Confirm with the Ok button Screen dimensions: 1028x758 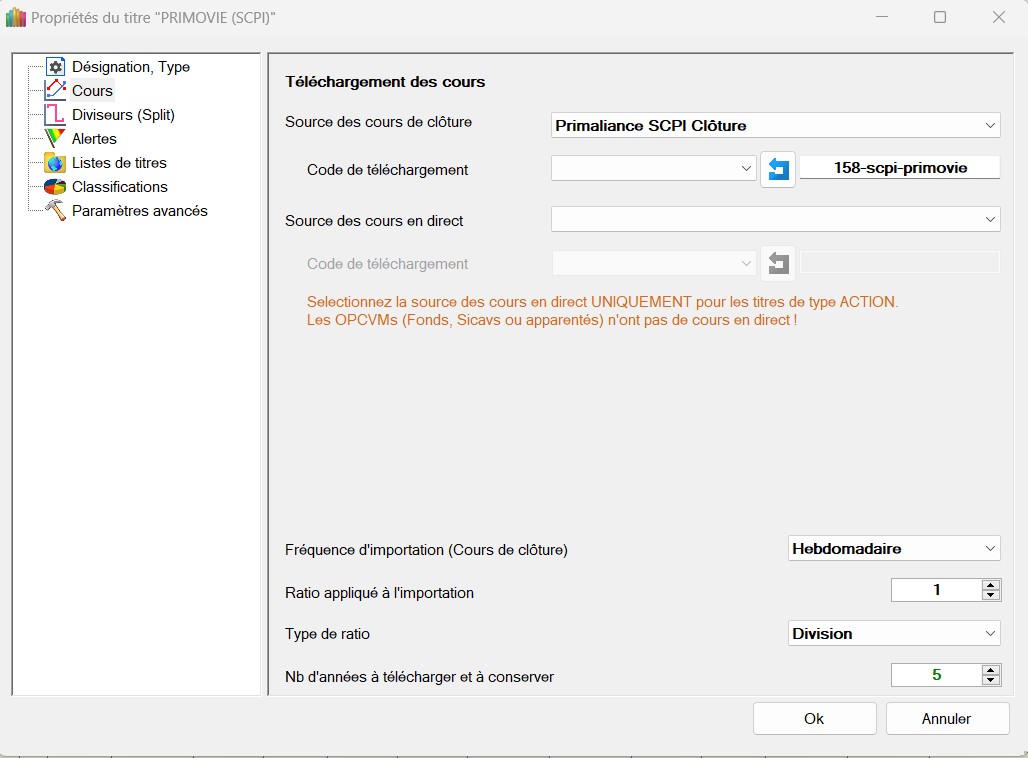point(814,718)
